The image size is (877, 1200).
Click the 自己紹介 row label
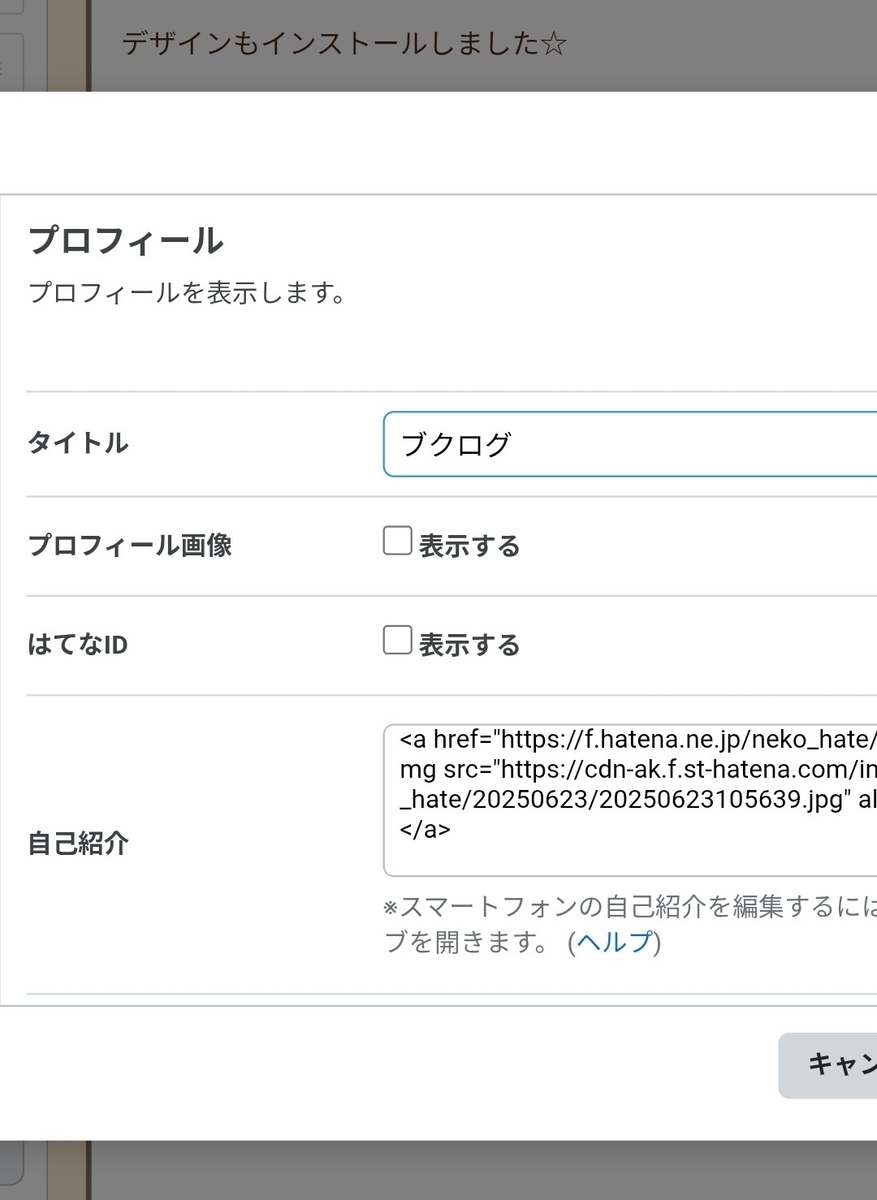[78, 843]
